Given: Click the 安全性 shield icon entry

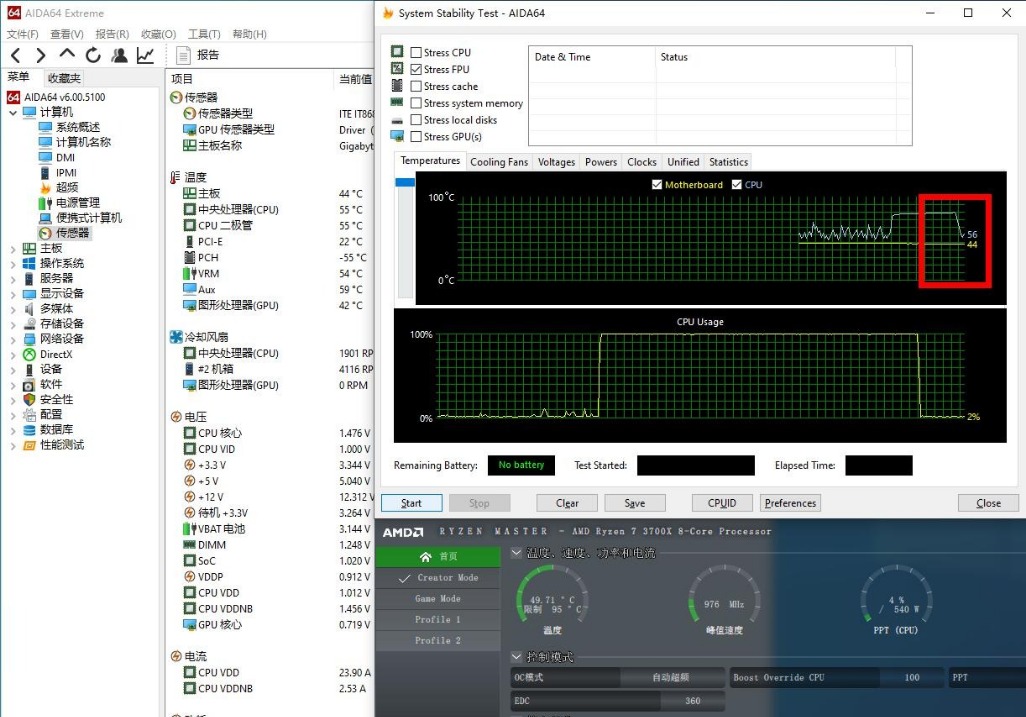Looking at the screenshot, I should [x=29, y=399].
